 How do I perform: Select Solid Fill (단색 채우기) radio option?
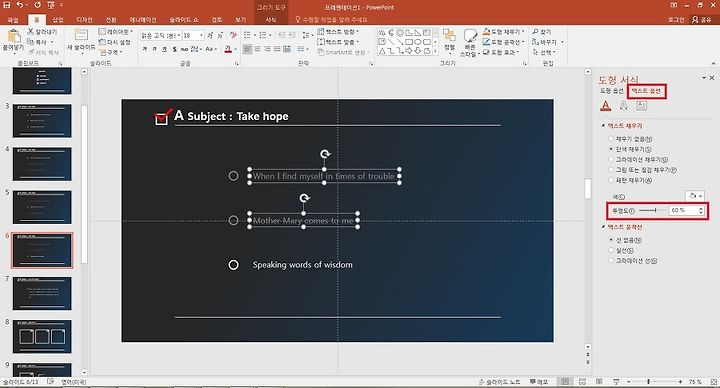point(611,149)
